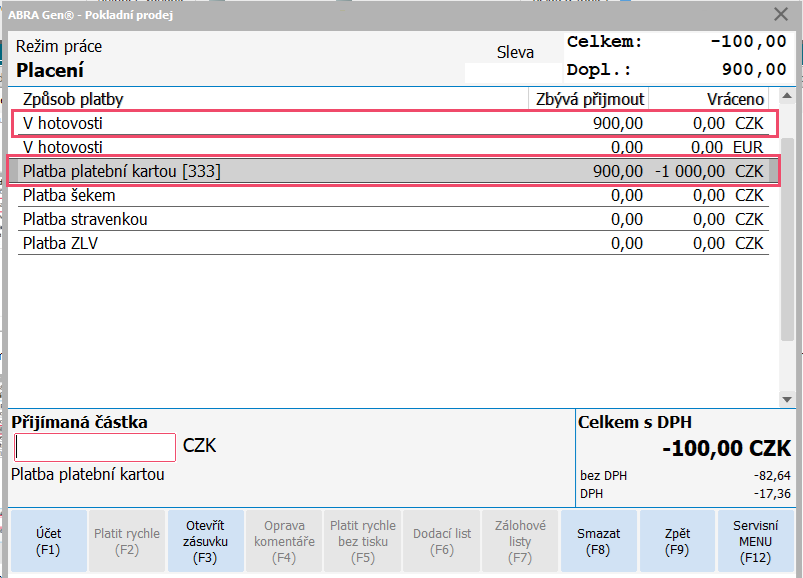Open Servisní MENU (F12)

click(x=755, y=541)
